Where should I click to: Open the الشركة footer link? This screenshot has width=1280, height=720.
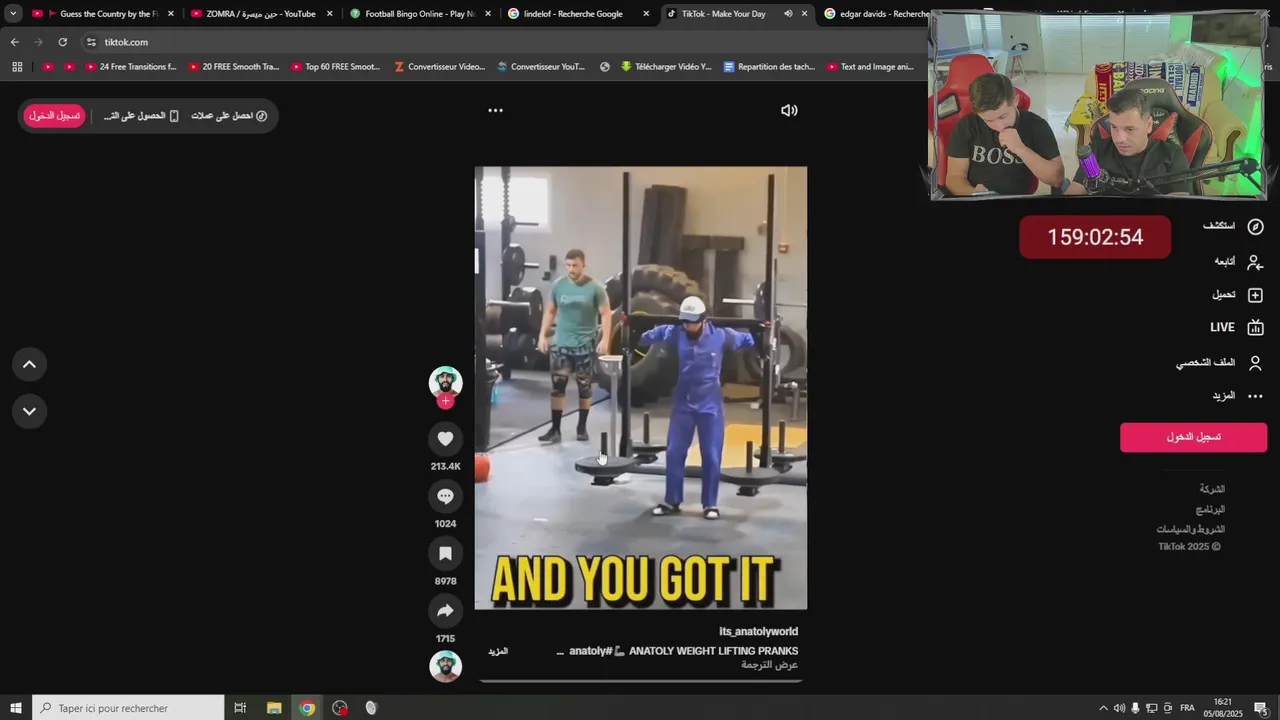click(1212, 489)
